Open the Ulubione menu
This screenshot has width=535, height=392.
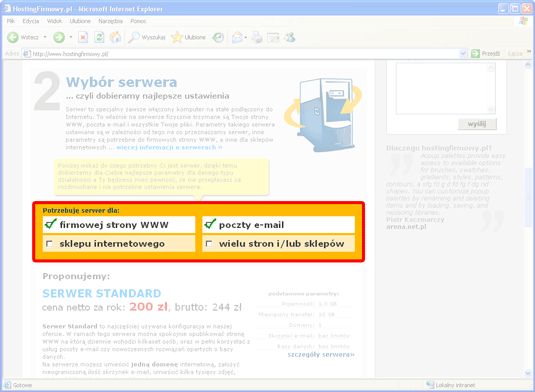pos(80,21)
